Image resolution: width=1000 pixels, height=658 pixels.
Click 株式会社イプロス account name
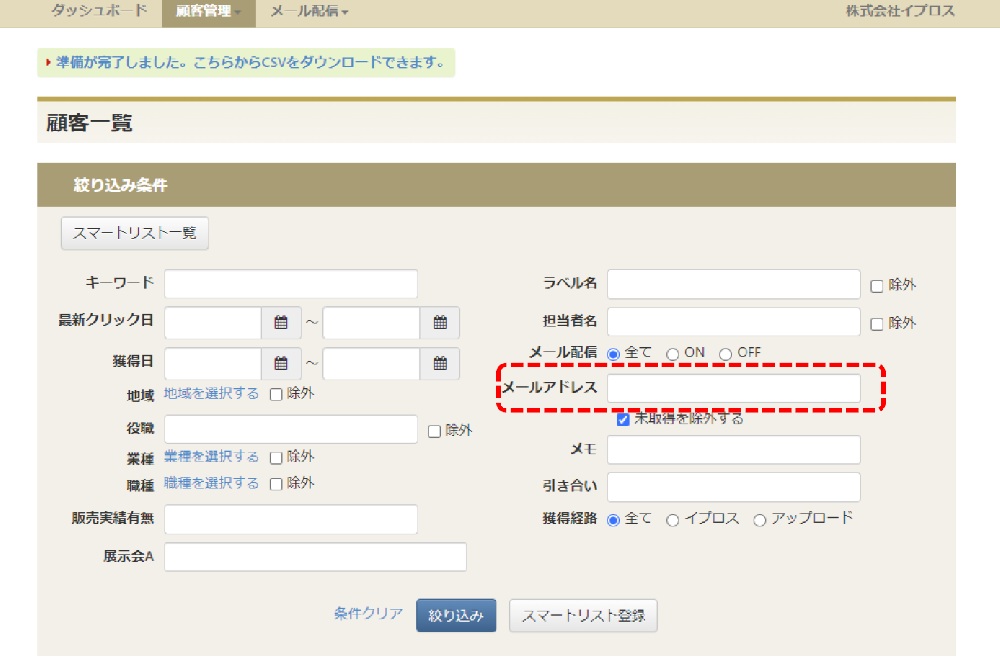click(900, 12)
